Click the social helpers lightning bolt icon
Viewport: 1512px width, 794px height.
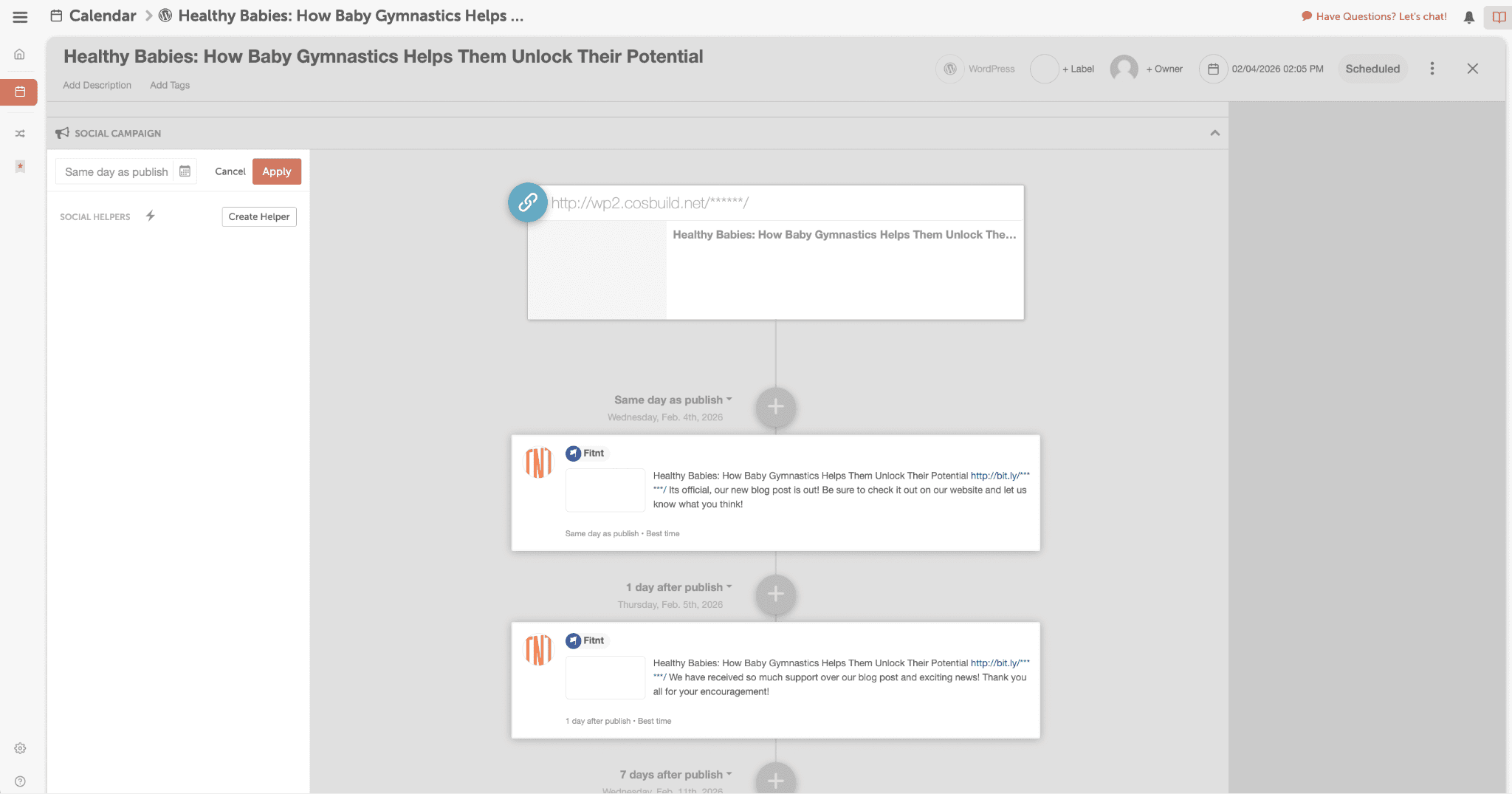tap(150, 216)
